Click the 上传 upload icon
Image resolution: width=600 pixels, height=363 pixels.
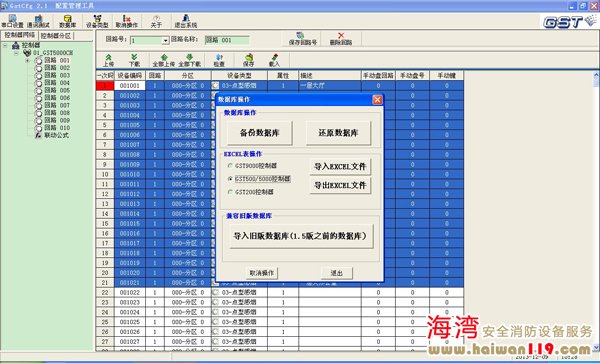[x=109, y=60]
